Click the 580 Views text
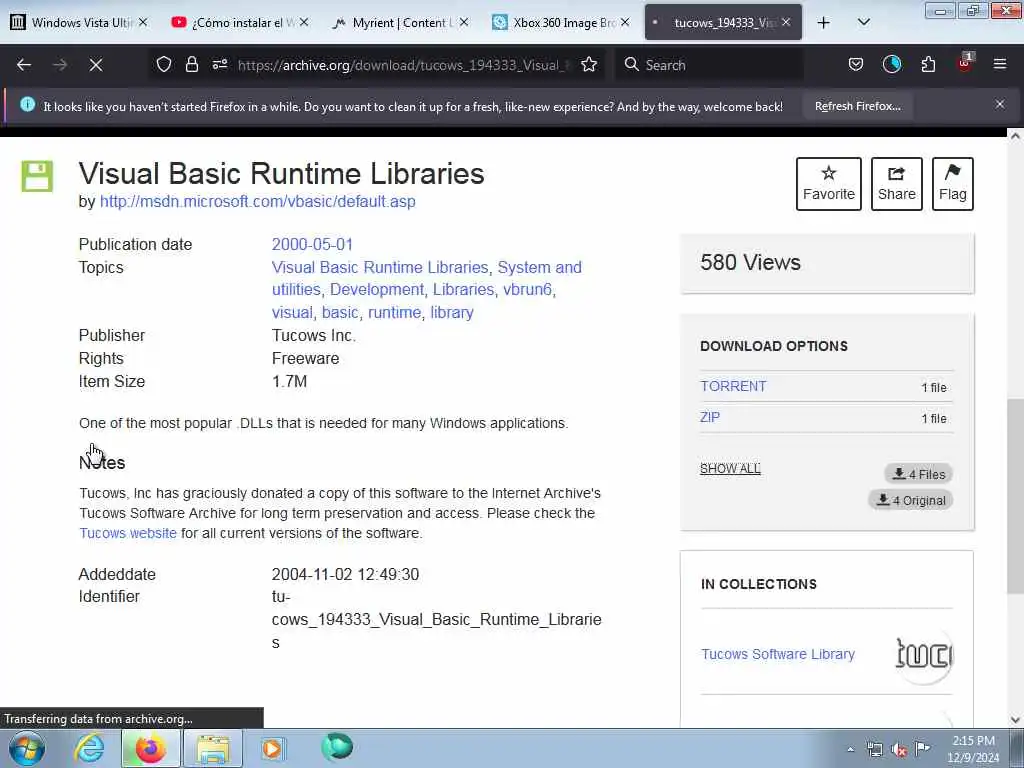Screen dimensions: 1024x768 point(750,263)
